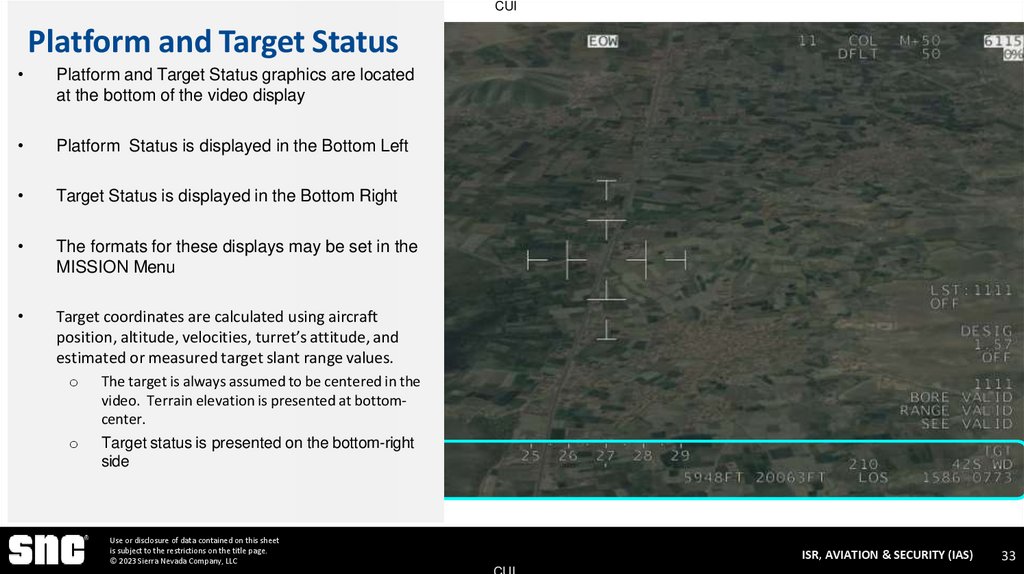The height and width of the screenshot is (574, 1024).
Task: Click the '42S WD' grid zone text
Action: [982, 464]
